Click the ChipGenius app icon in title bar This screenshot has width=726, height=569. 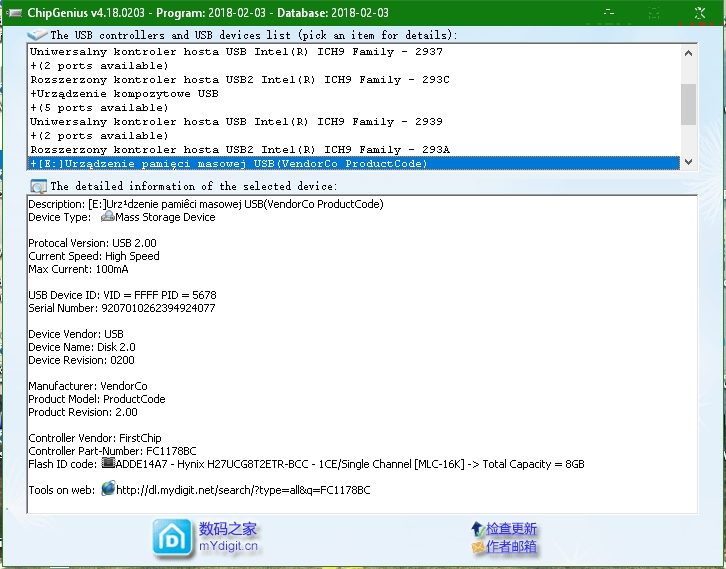13,13
